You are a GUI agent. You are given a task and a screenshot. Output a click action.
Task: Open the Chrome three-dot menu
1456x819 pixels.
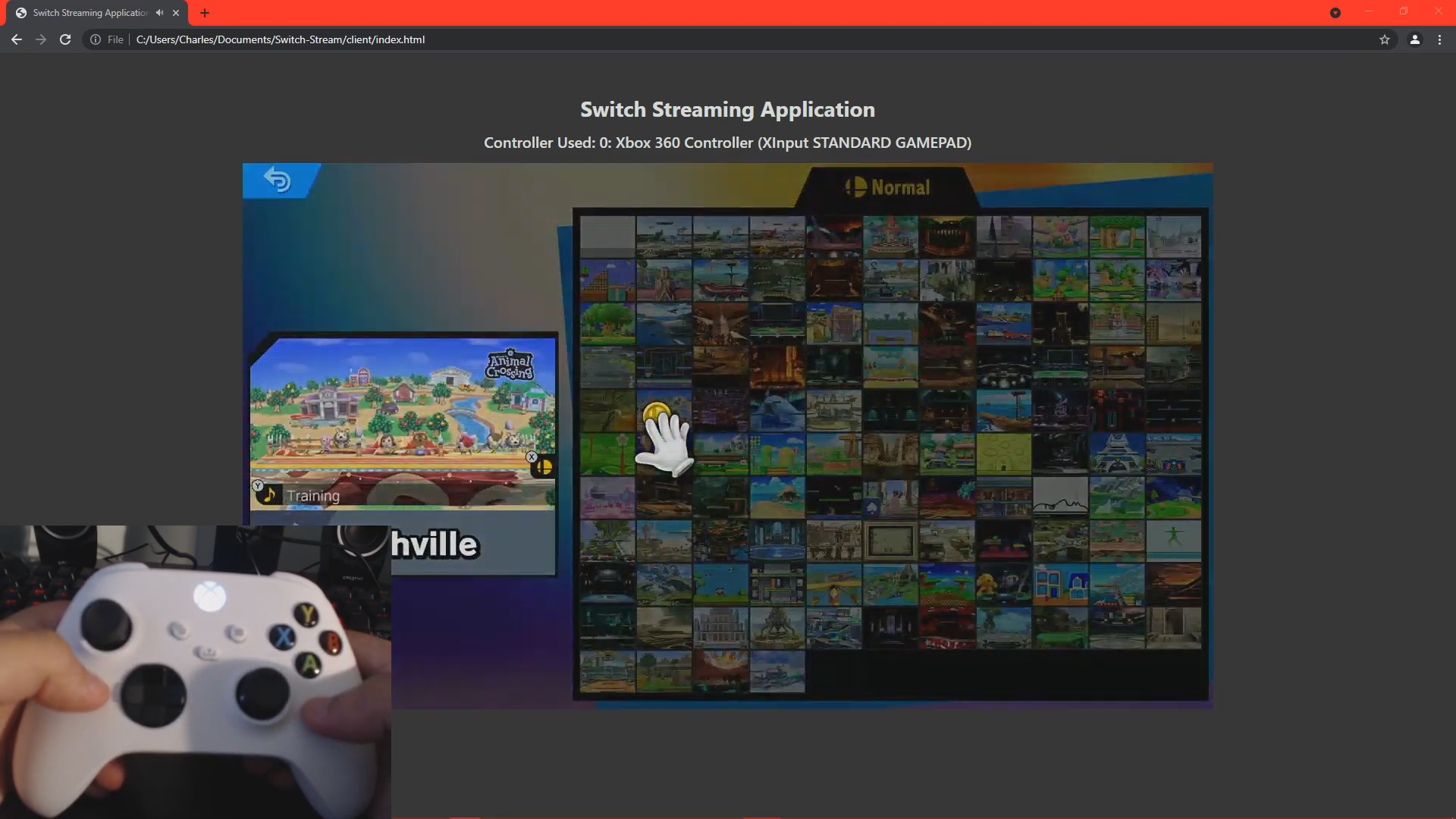pos(1440,39)
